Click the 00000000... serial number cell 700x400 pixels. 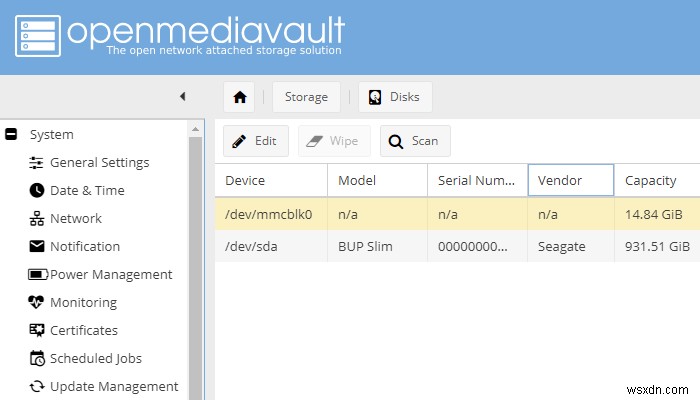pos(477,246)
